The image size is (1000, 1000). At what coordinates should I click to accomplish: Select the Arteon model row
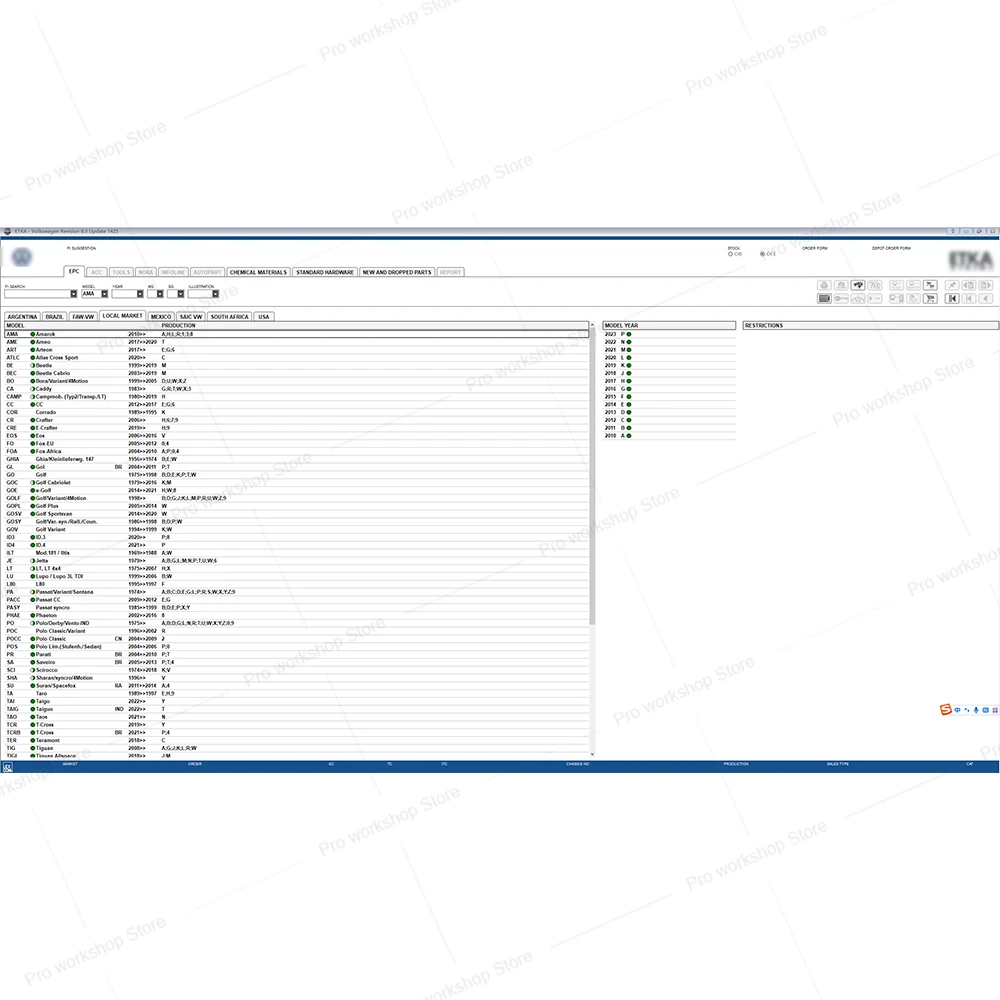(x=297, y=350)
